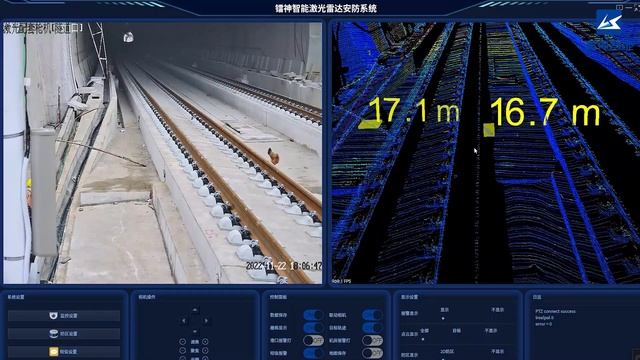This screenshot has height=360, width=640.
Task: Pan camera right with PTZ right arrow
Action: (206, 321)
